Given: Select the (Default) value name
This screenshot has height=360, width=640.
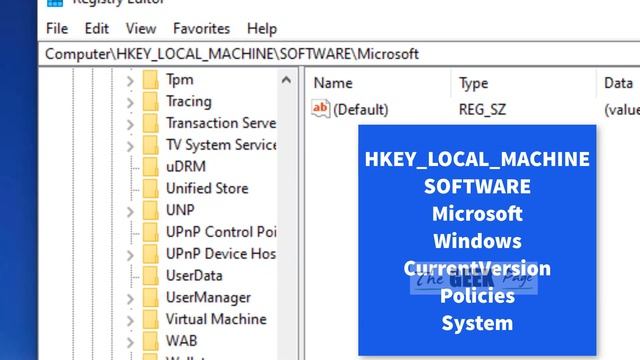Looking at the screenshot, I should pos(360,109).
